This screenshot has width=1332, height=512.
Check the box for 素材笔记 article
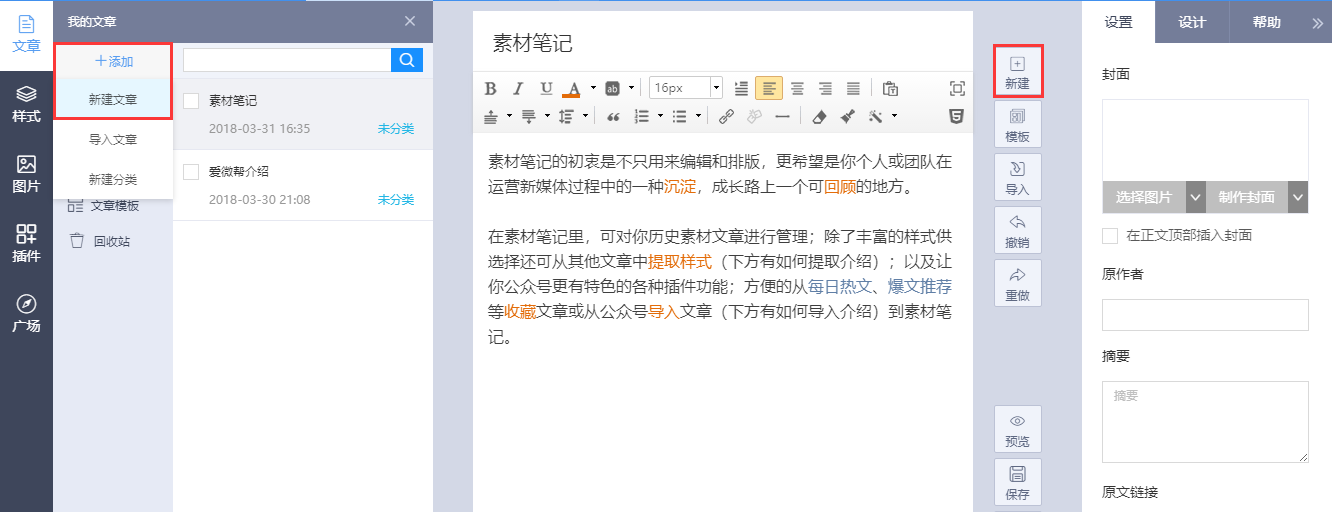[192, 101]
